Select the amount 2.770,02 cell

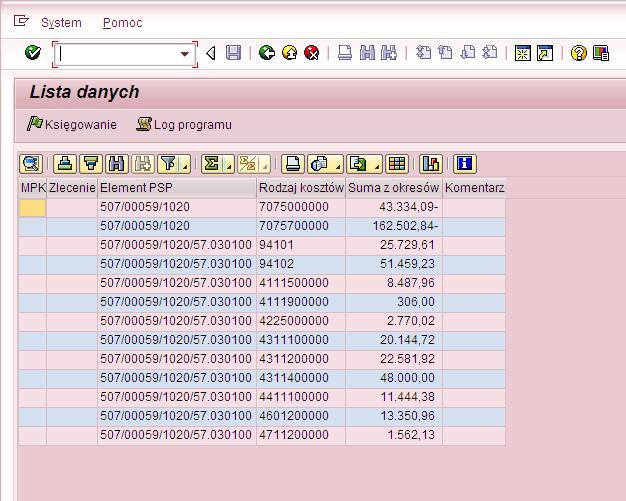[x=394, y=321]
